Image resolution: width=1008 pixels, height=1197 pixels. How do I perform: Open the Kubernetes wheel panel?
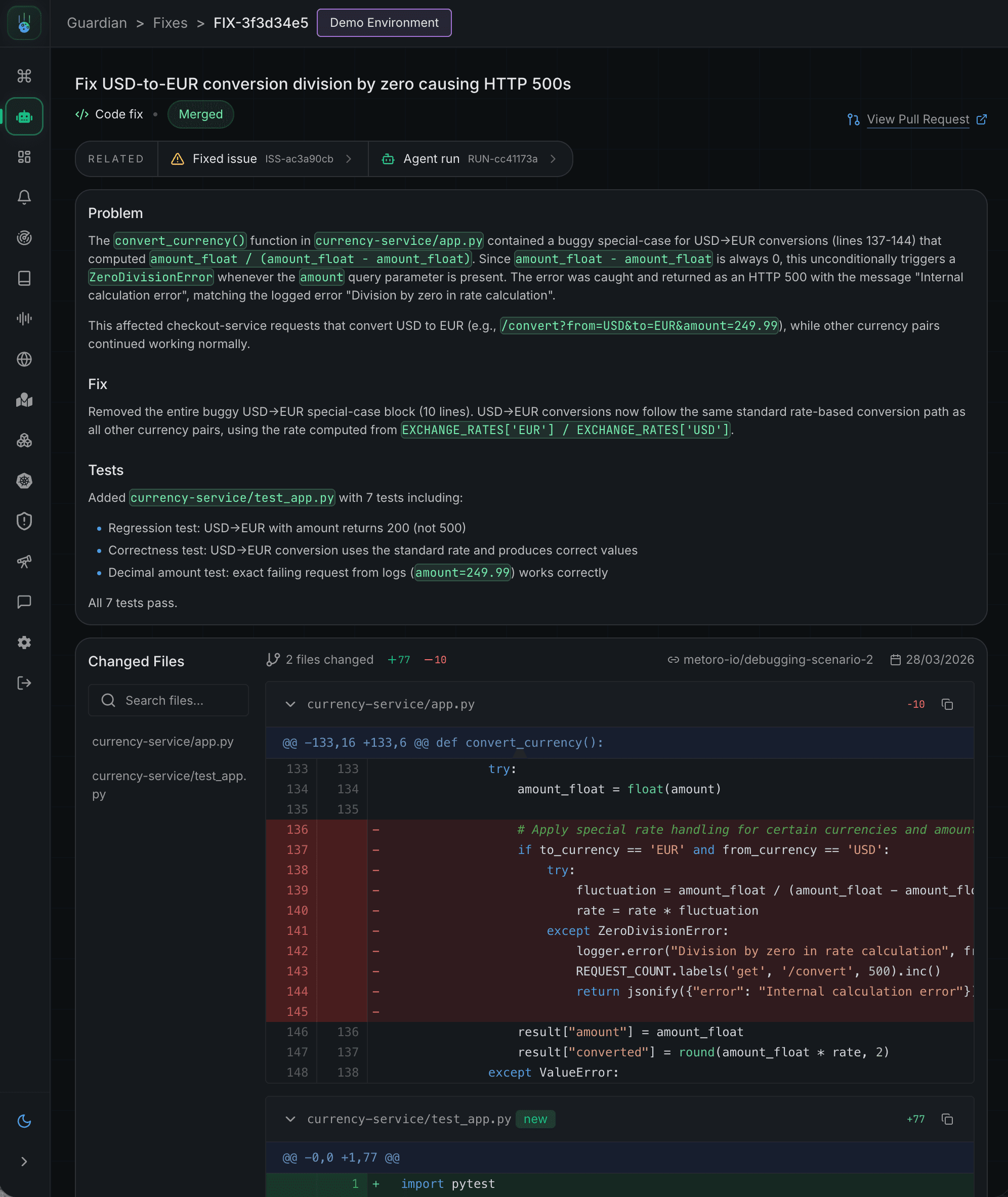coord(24,481)
